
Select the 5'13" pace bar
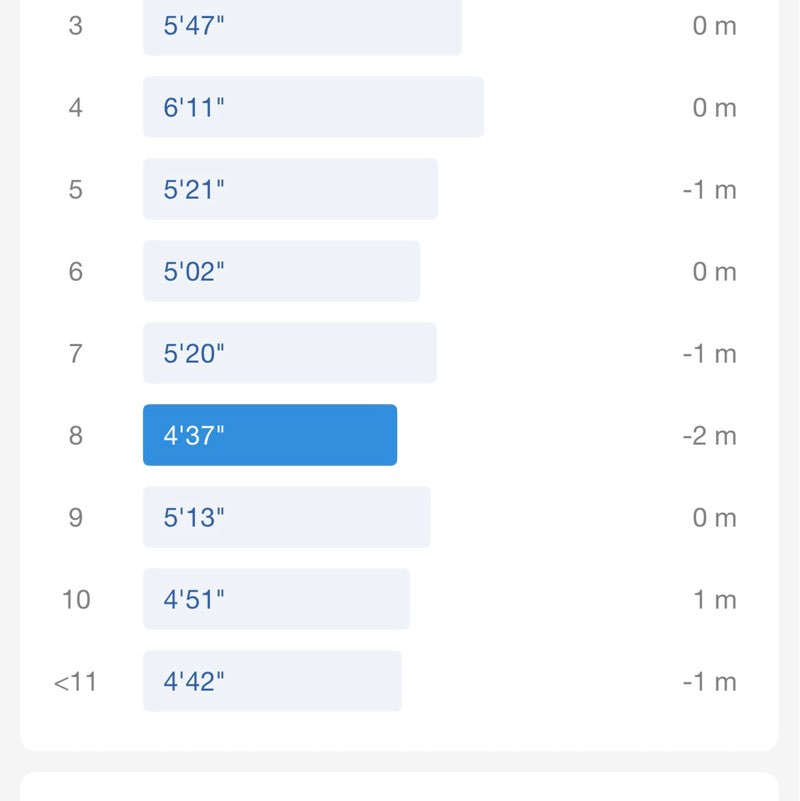click(286, 517)
